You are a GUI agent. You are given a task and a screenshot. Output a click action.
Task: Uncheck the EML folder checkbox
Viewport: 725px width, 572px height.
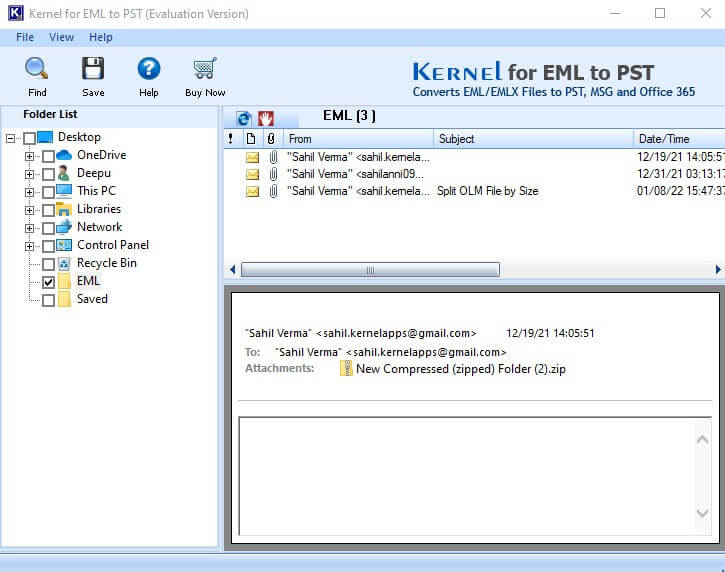[48, 282]
